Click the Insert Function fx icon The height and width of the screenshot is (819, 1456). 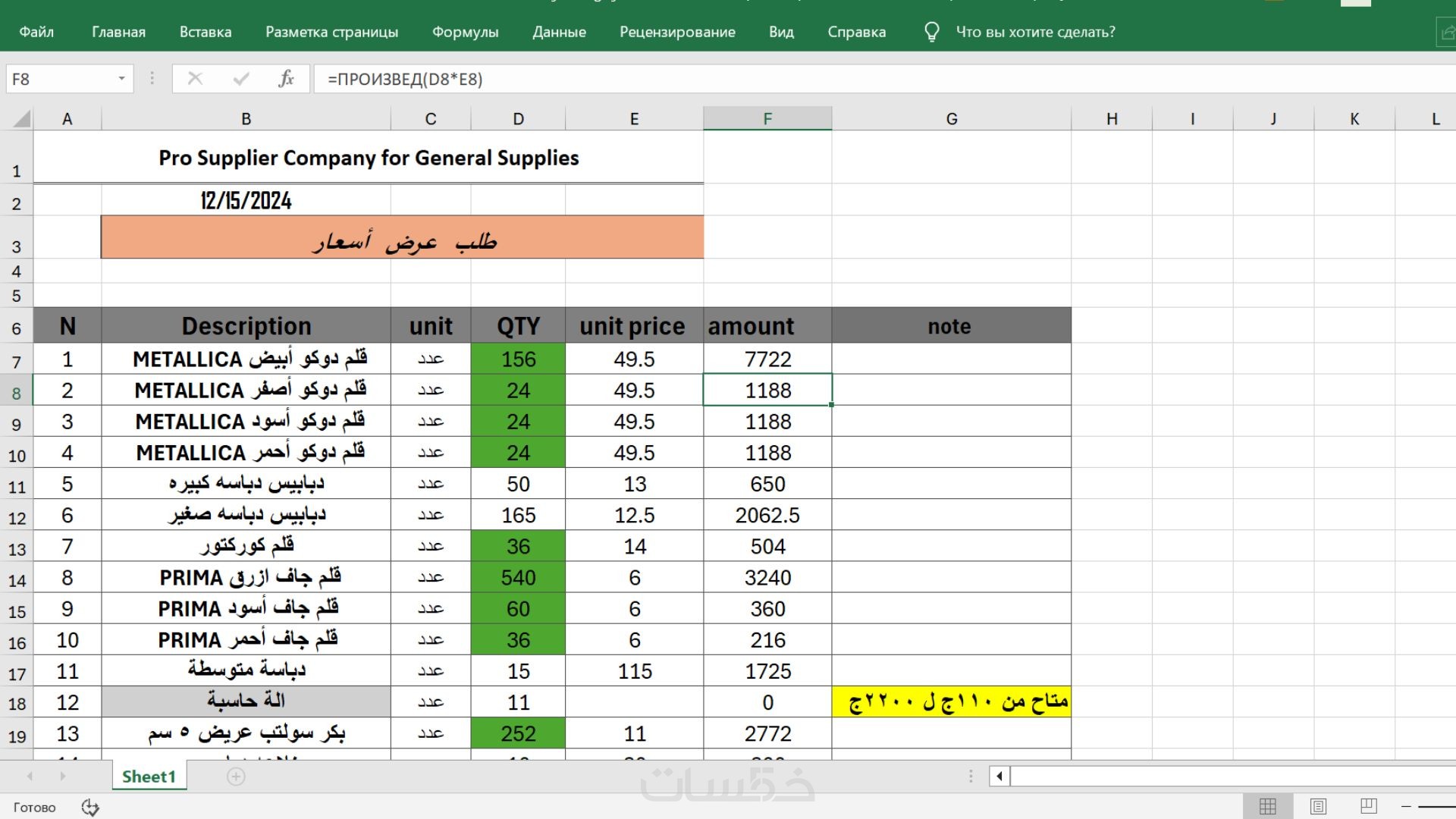286,79
